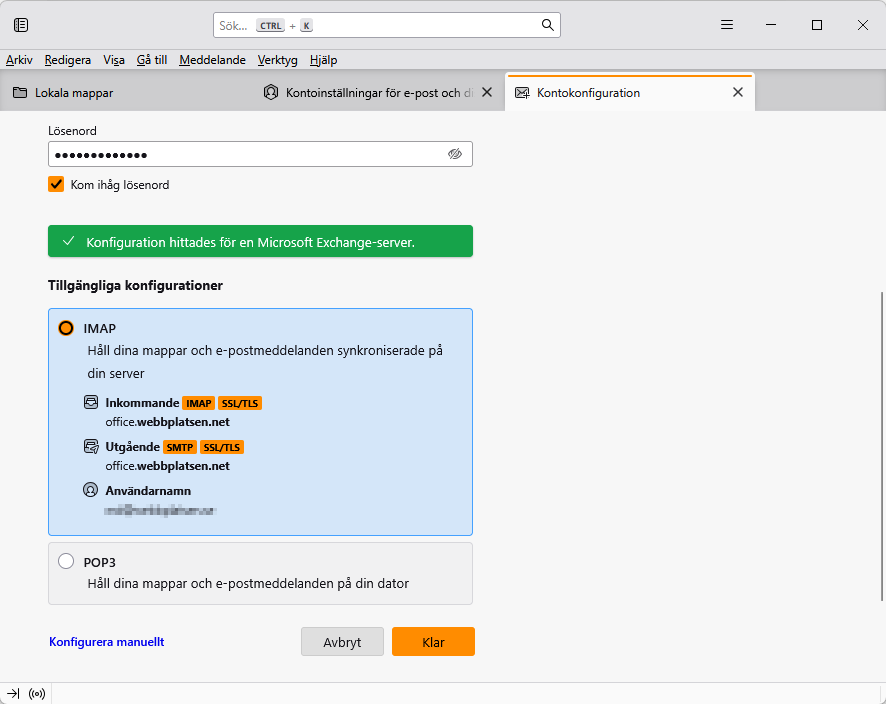Open the Redigera menu
Image resolution: width=886 pixels, height=704 pixels.
pyautogui.click(x=68, y=60)
